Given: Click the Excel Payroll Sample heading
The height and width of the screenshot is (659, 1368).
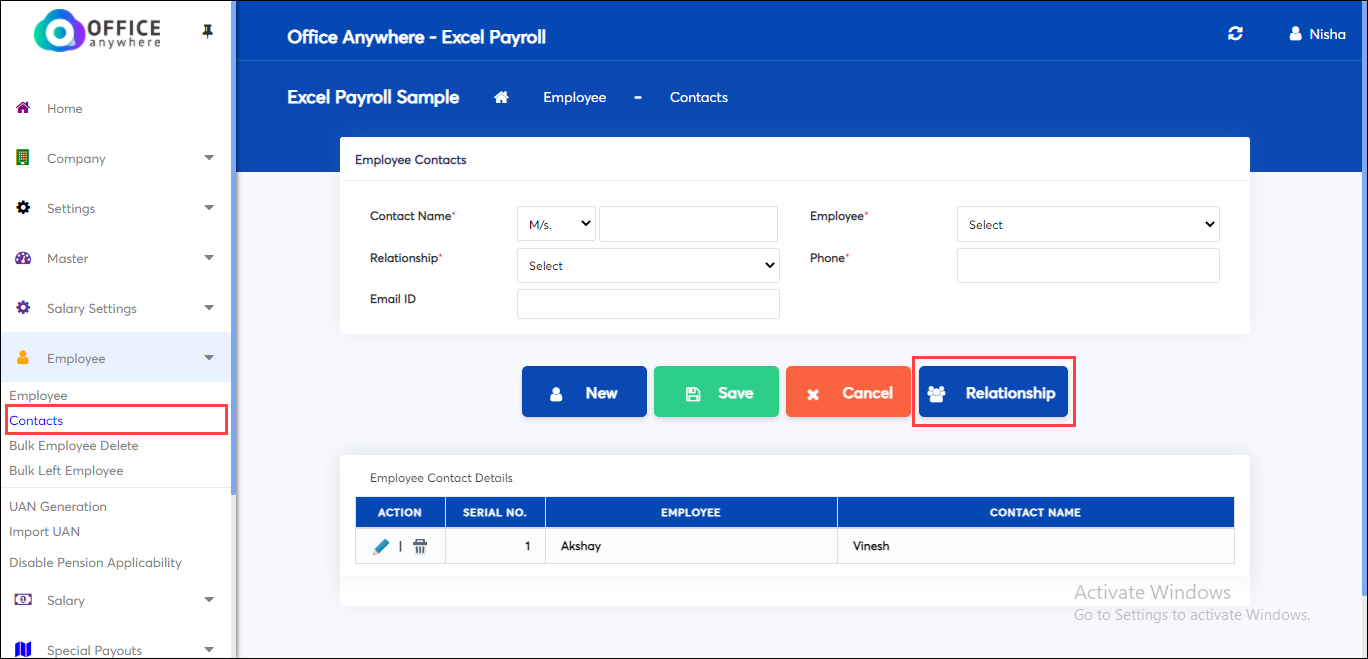Looking at the screenshot, I should [373, 97].
